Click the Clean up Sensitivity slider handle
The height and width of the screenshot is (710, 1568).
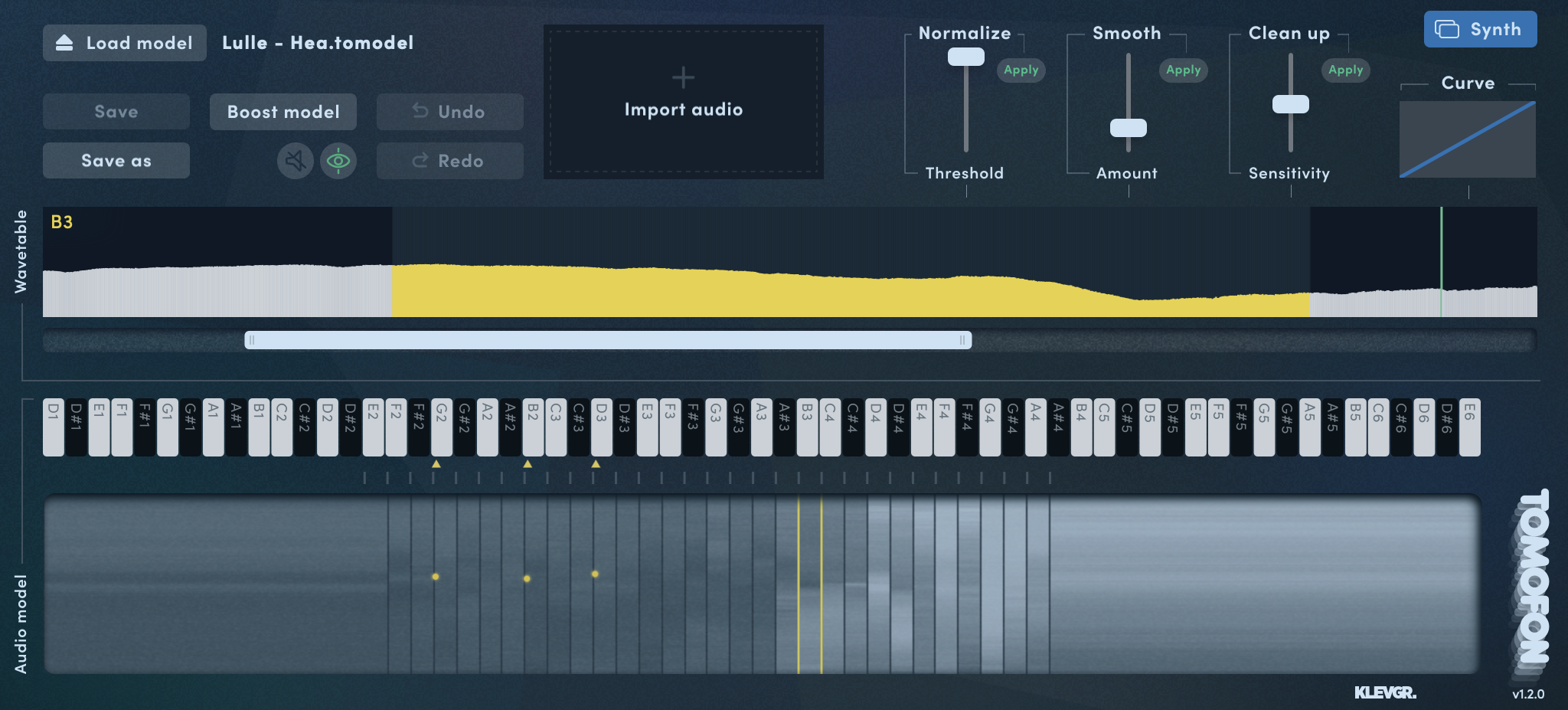point(1291,104)
